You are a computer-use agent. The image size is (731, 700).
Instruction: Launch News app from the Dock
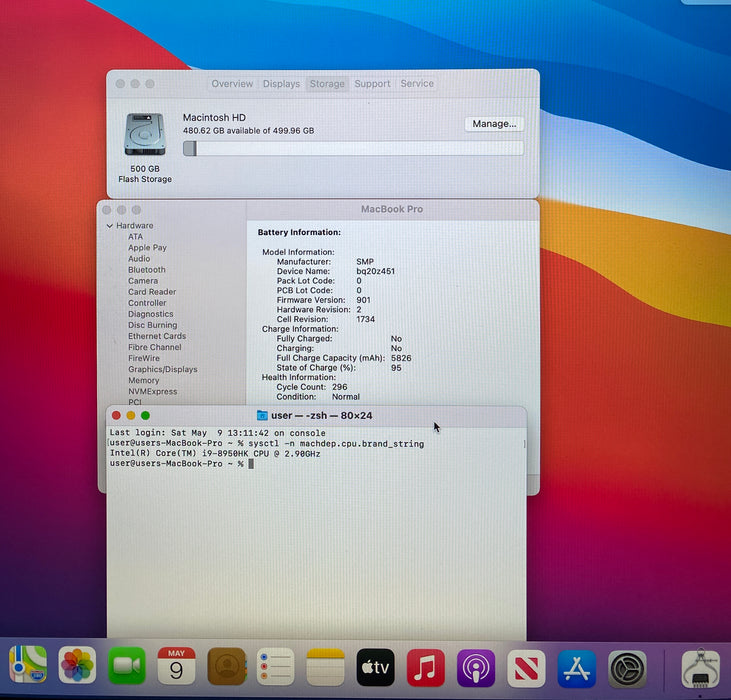click(526, 669)
